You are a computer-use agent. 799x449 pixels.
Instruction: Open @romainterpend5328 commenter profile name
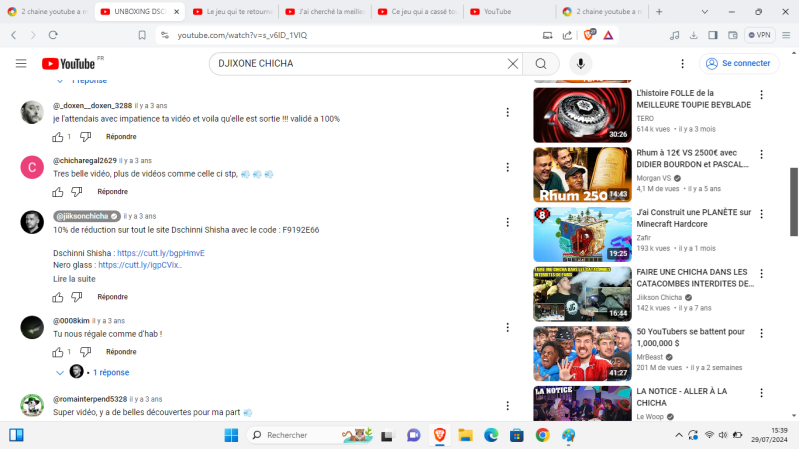[x=90, y=399]
